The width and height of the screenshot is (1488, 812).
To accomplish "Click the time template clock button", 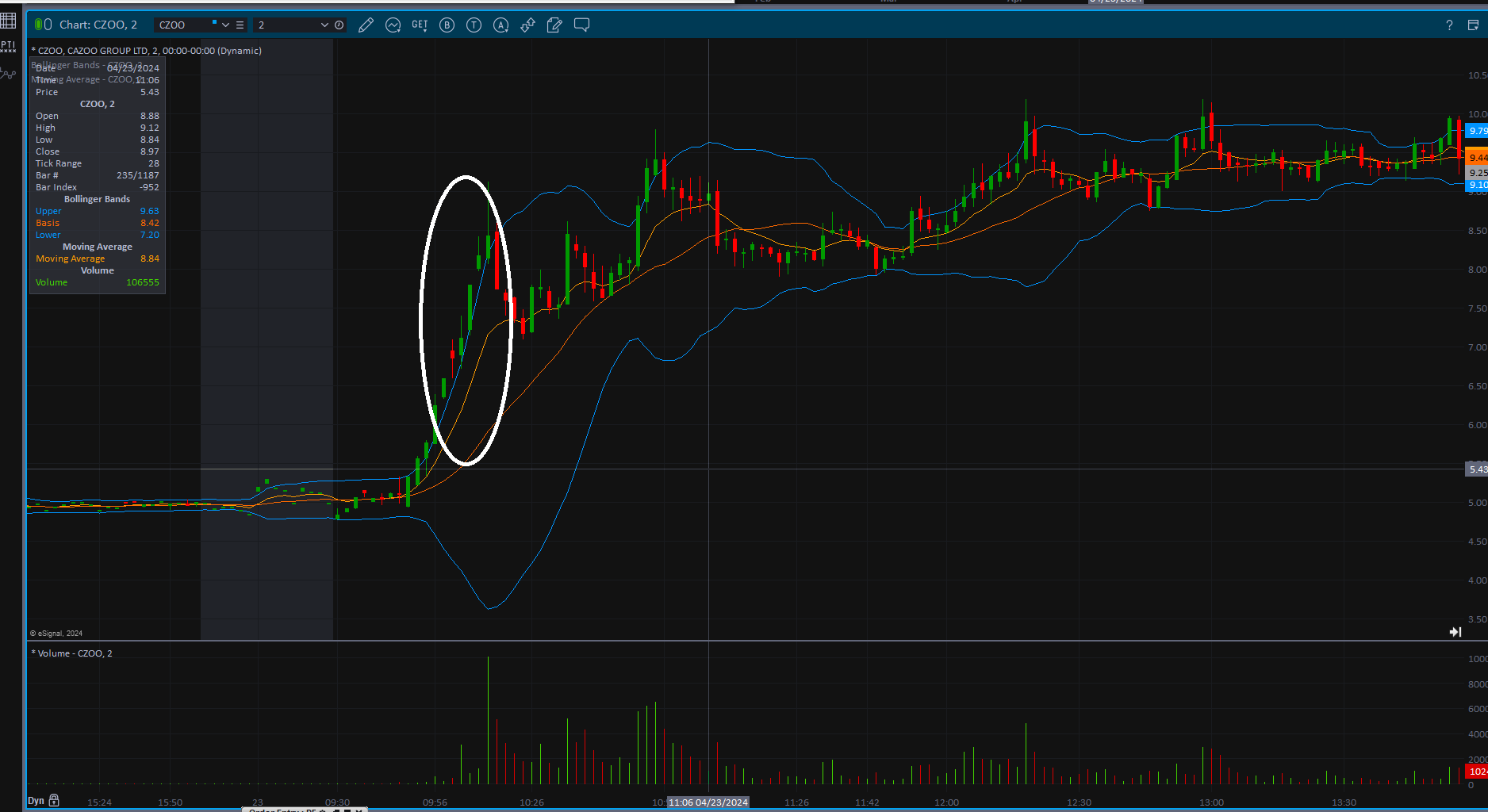I will (x=339, y=25).
